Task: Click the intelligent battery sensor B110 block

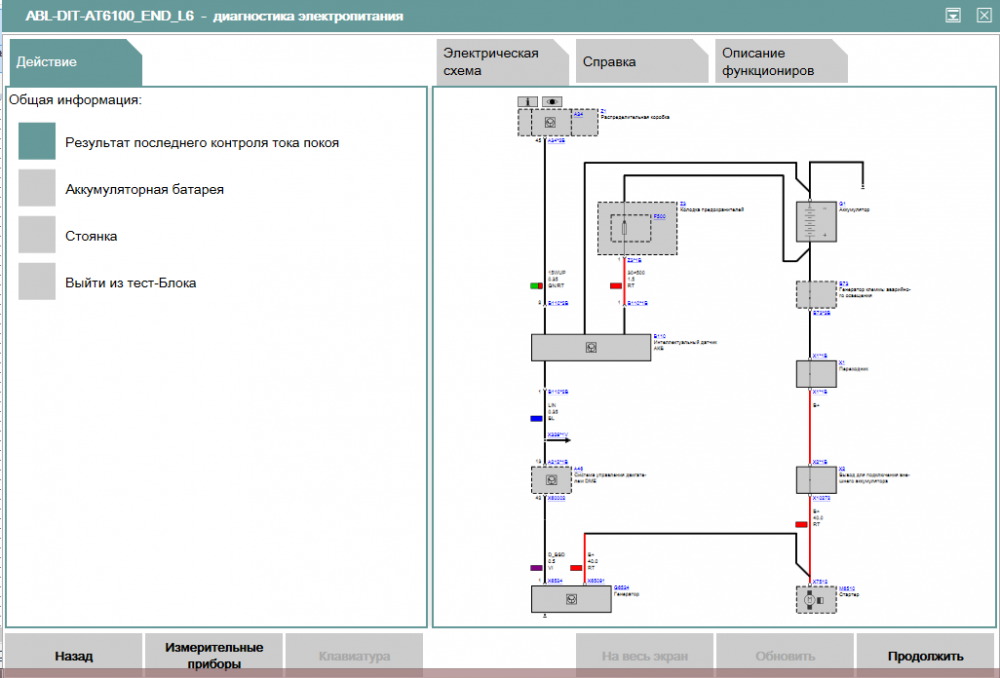Action: pos(590,347)
